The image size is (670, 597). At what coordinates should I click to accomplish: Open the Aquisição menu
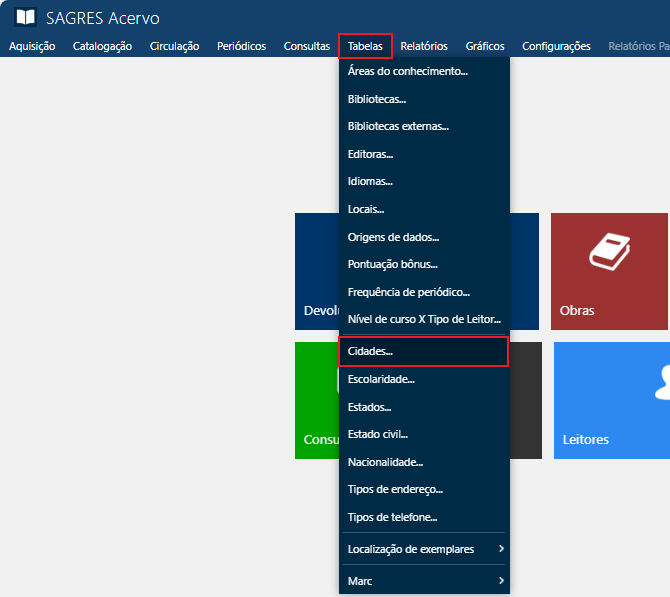click(32, 46)
